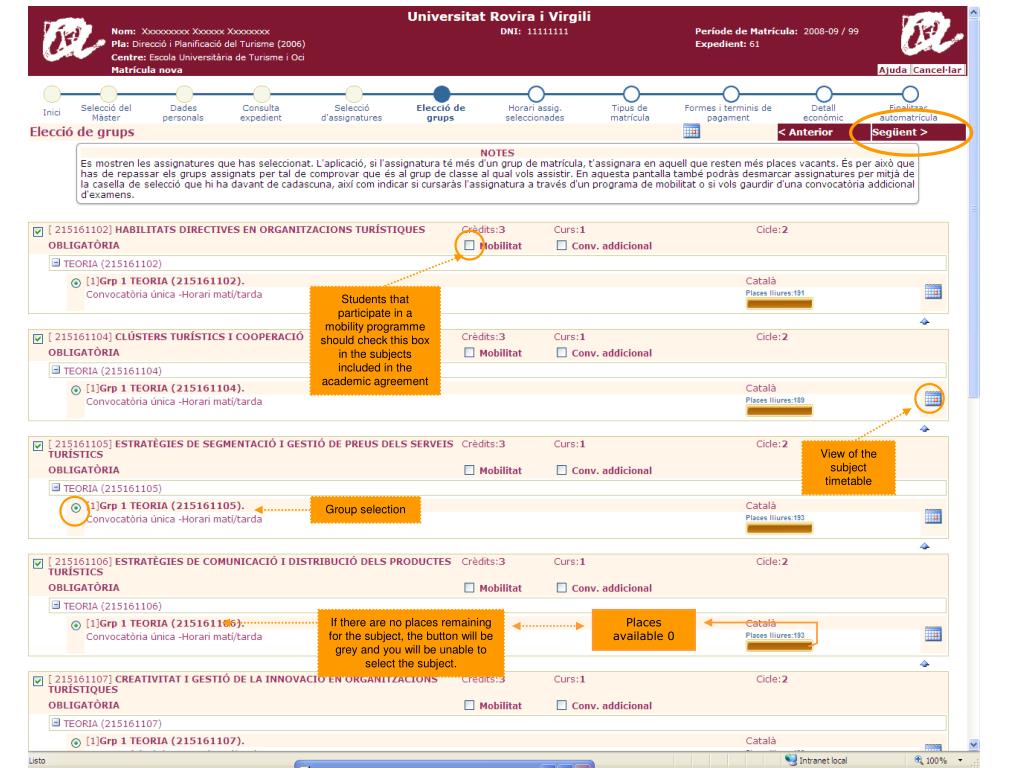1024x768 pixels.
Task: Go to Inici step
Action: (52, 94)
